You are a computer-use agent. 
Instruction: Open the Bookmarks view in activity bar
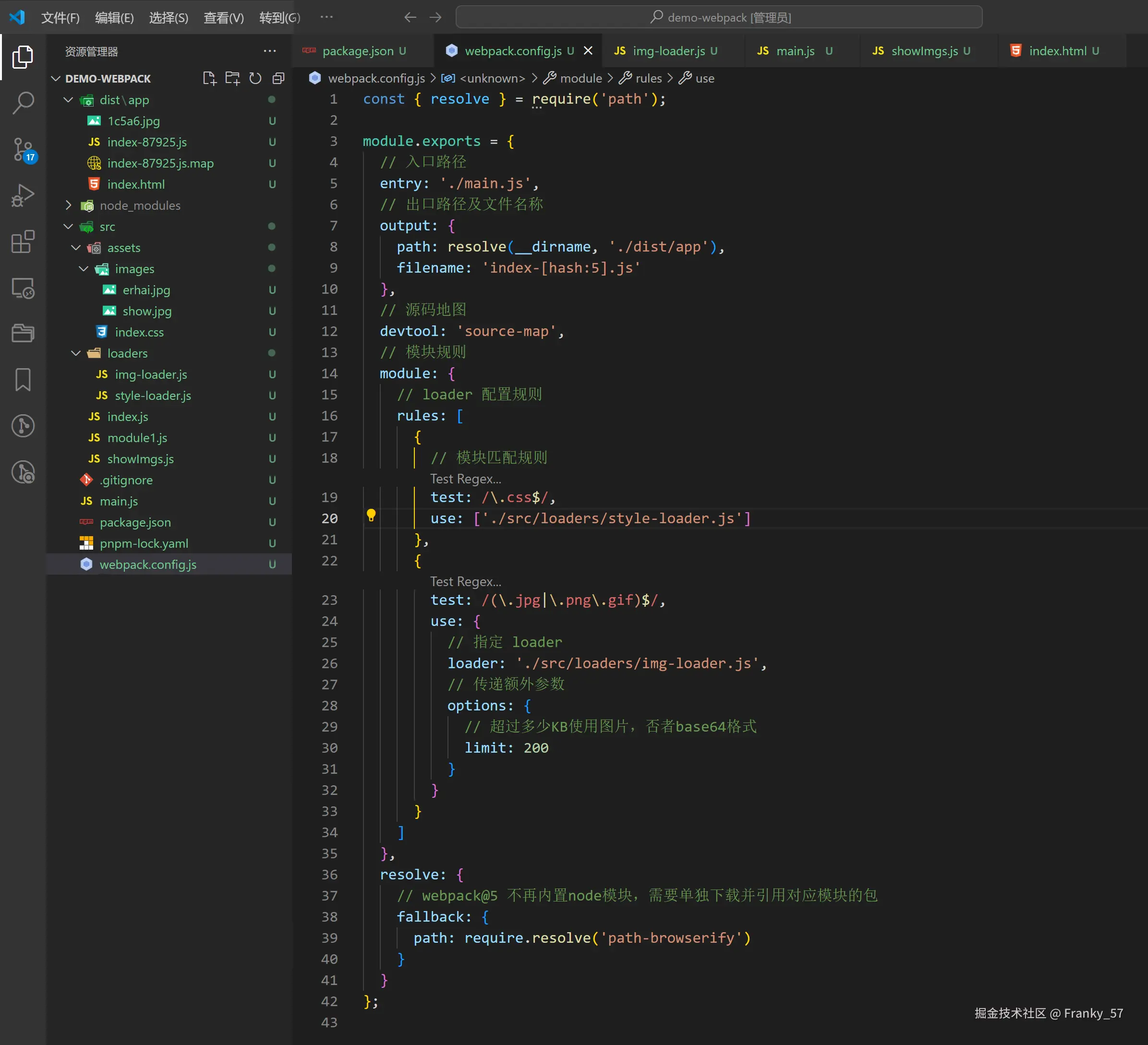[x=23, y=380]
